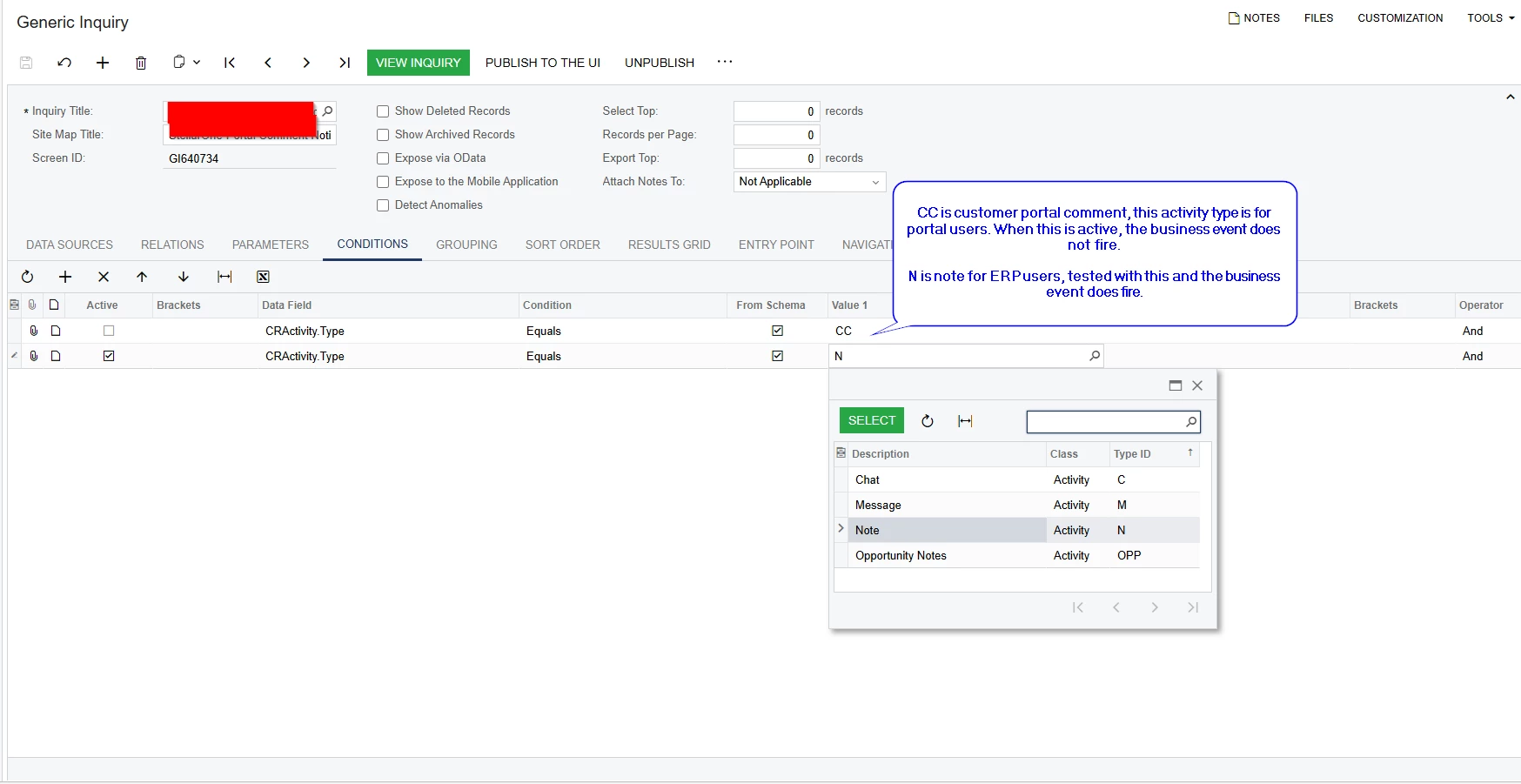This screenshot has height=784, width=1521.
Task: Go to the previous record
Action: click(x=268, y=63)
